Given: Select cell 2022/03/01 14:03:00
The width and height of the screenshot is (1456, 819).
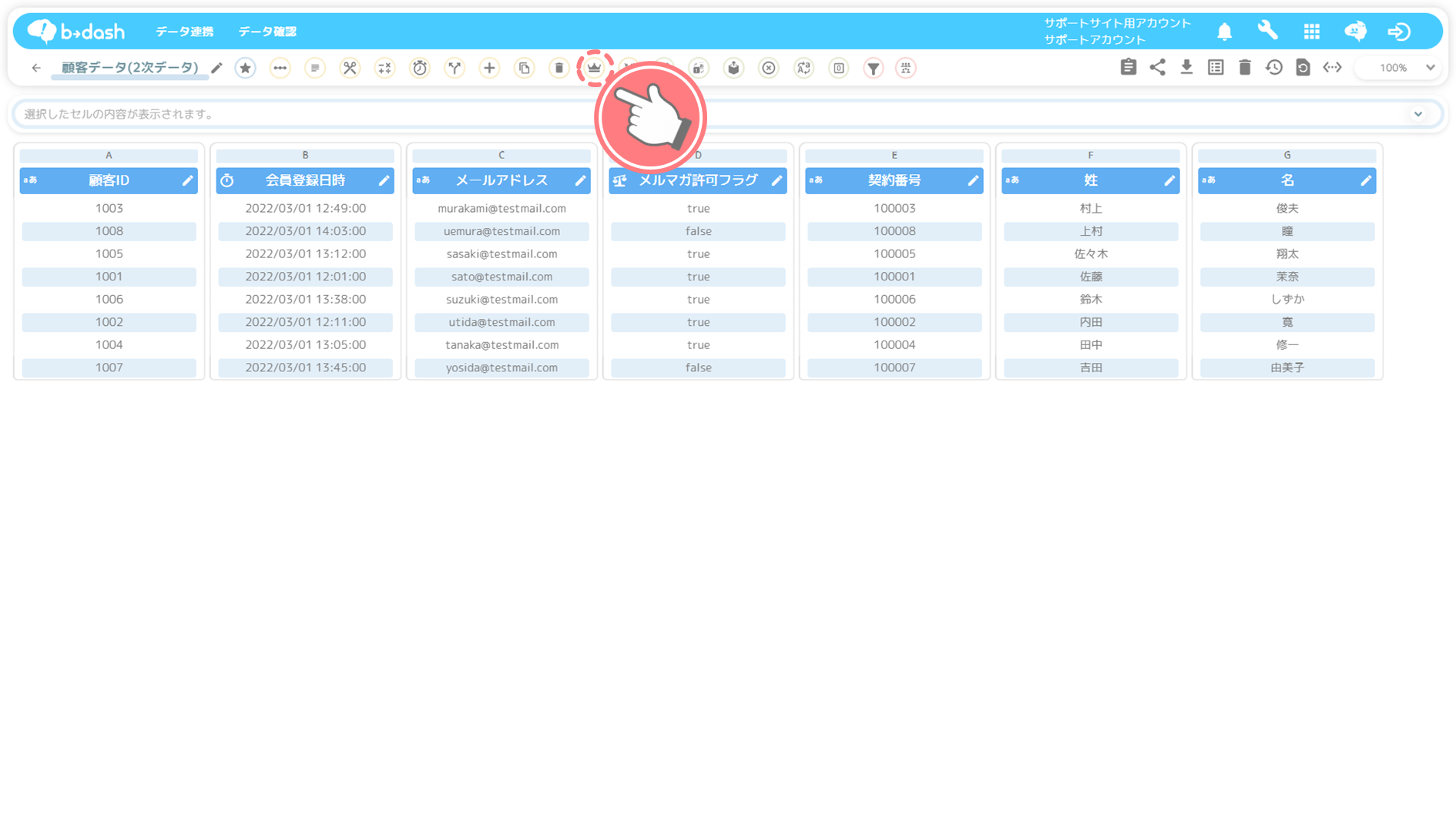Looking at the screenshot, I should [x=305, y=231].
